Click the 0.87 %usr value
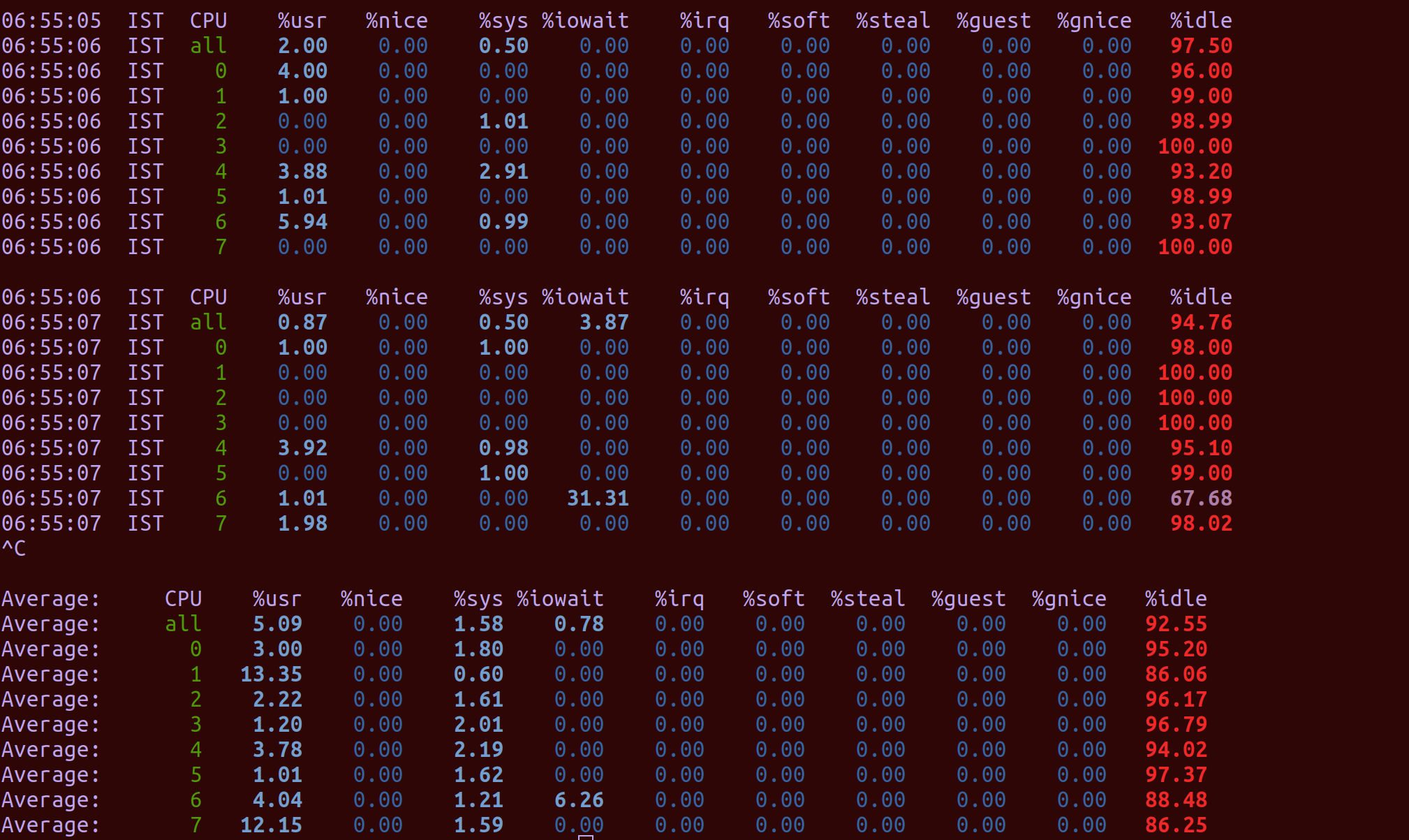The height and width of the screenshot is (840, 1409). pos(302,323)
